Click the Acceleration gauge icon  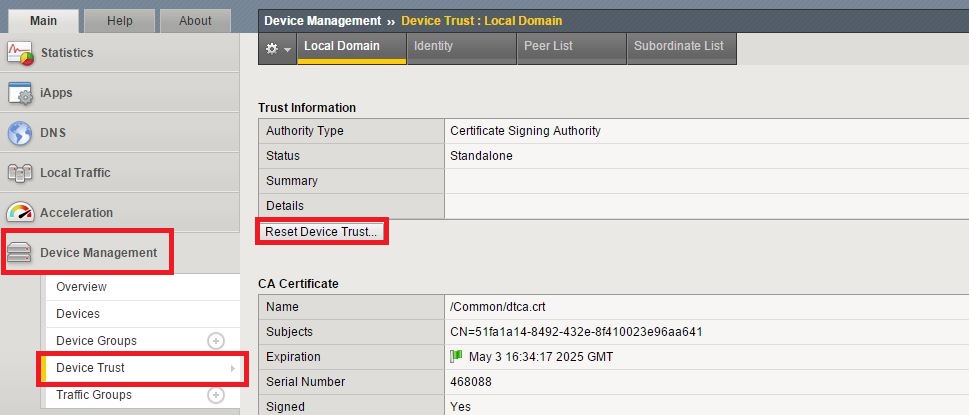tap(20, 213)
